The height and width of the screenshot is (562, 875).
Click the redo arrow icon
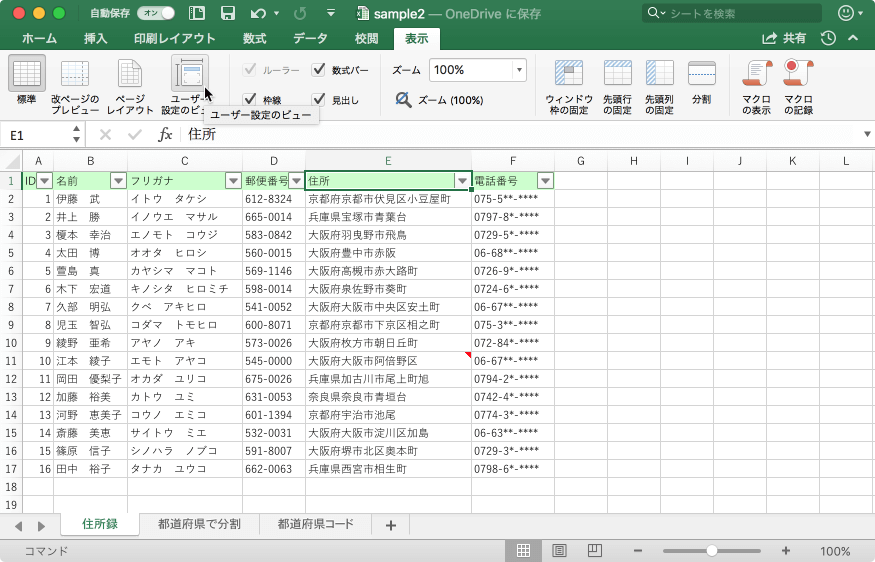pos(300,13)
